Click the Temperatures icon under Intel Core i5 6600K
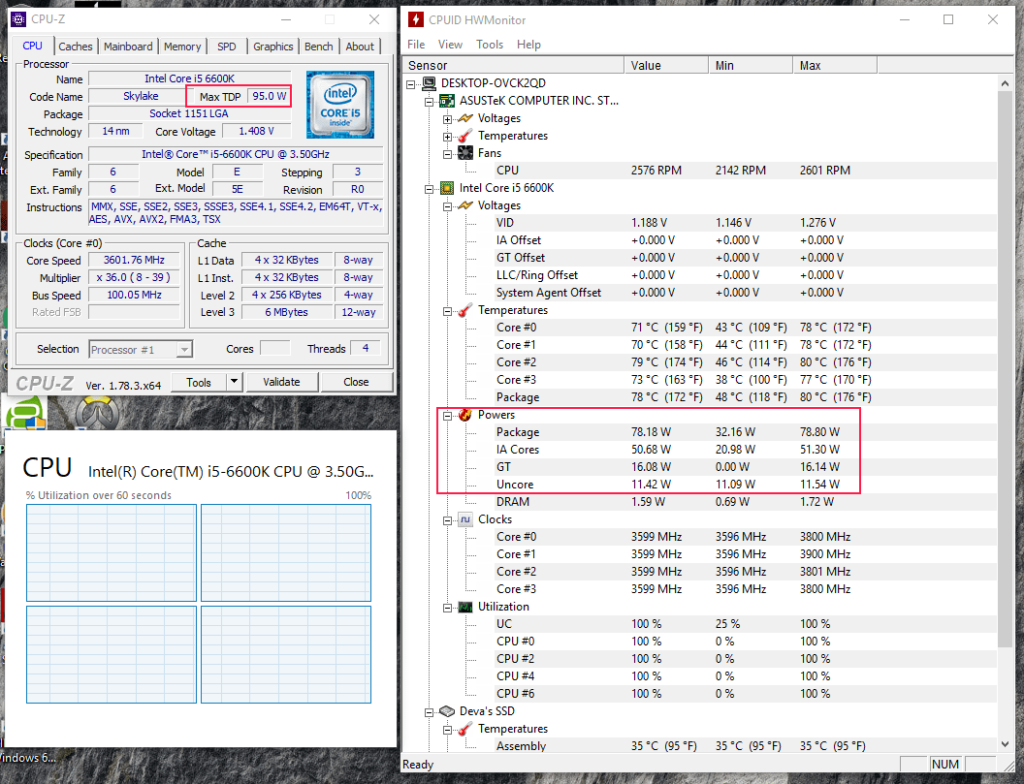 tap(466, 310)
